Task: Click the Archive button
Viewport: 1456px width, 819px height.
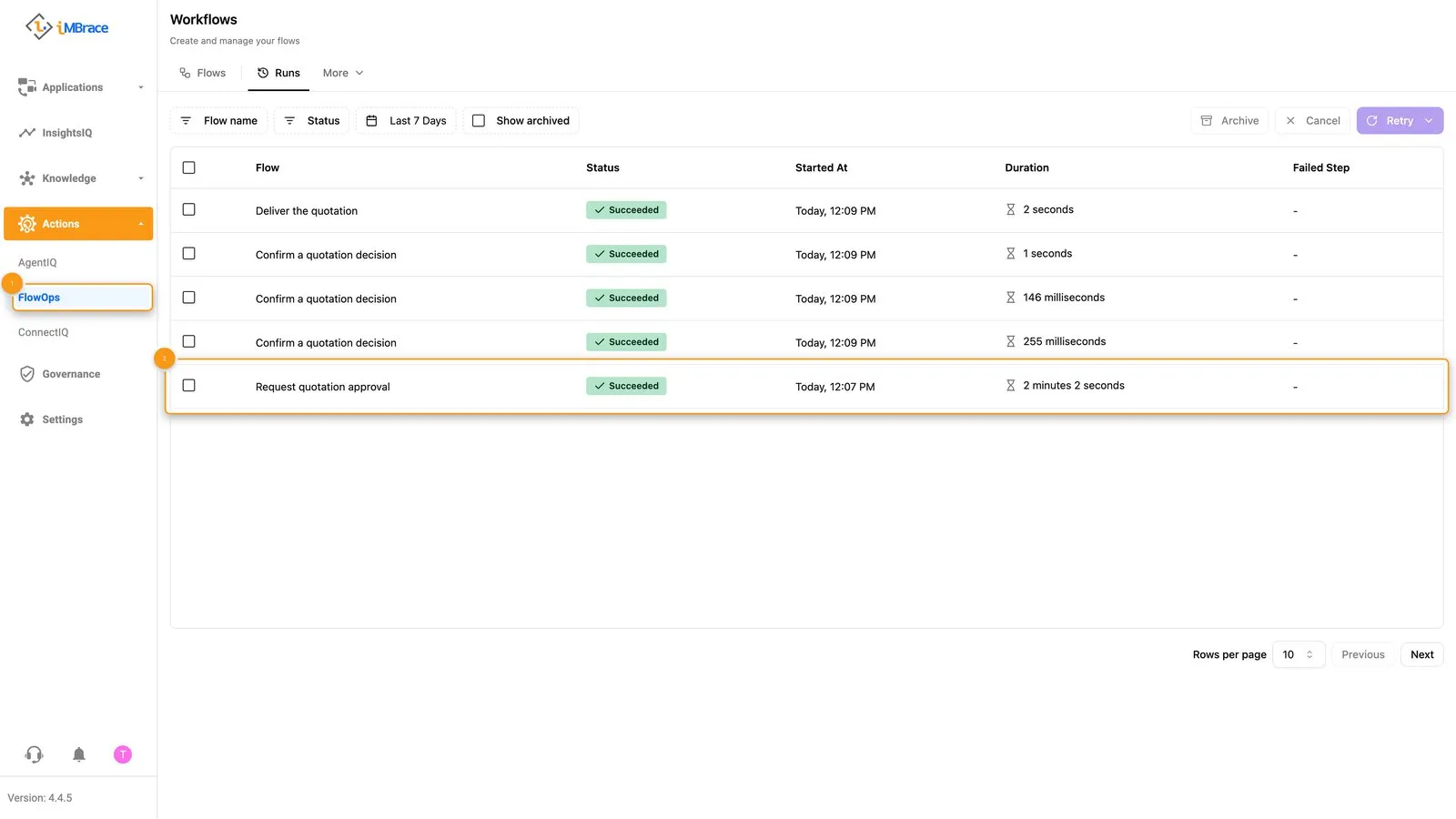Action: click(1229, 120)
